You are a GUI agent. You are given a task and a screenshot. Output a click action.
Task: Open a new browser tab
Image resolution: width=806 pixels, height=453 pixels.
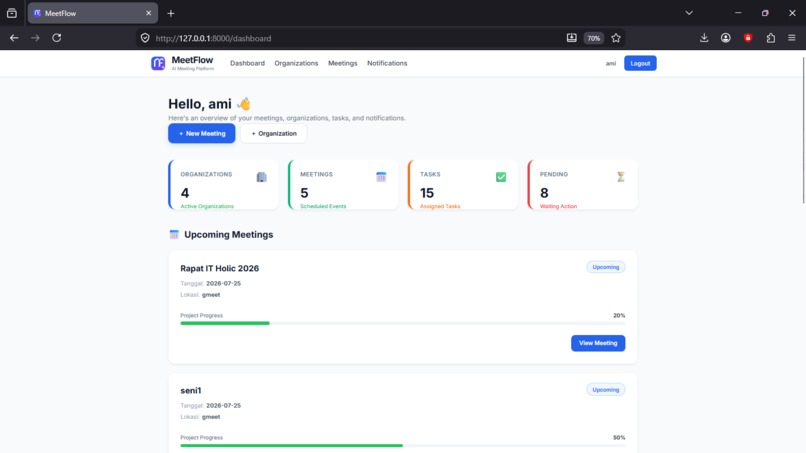point(171,13)
